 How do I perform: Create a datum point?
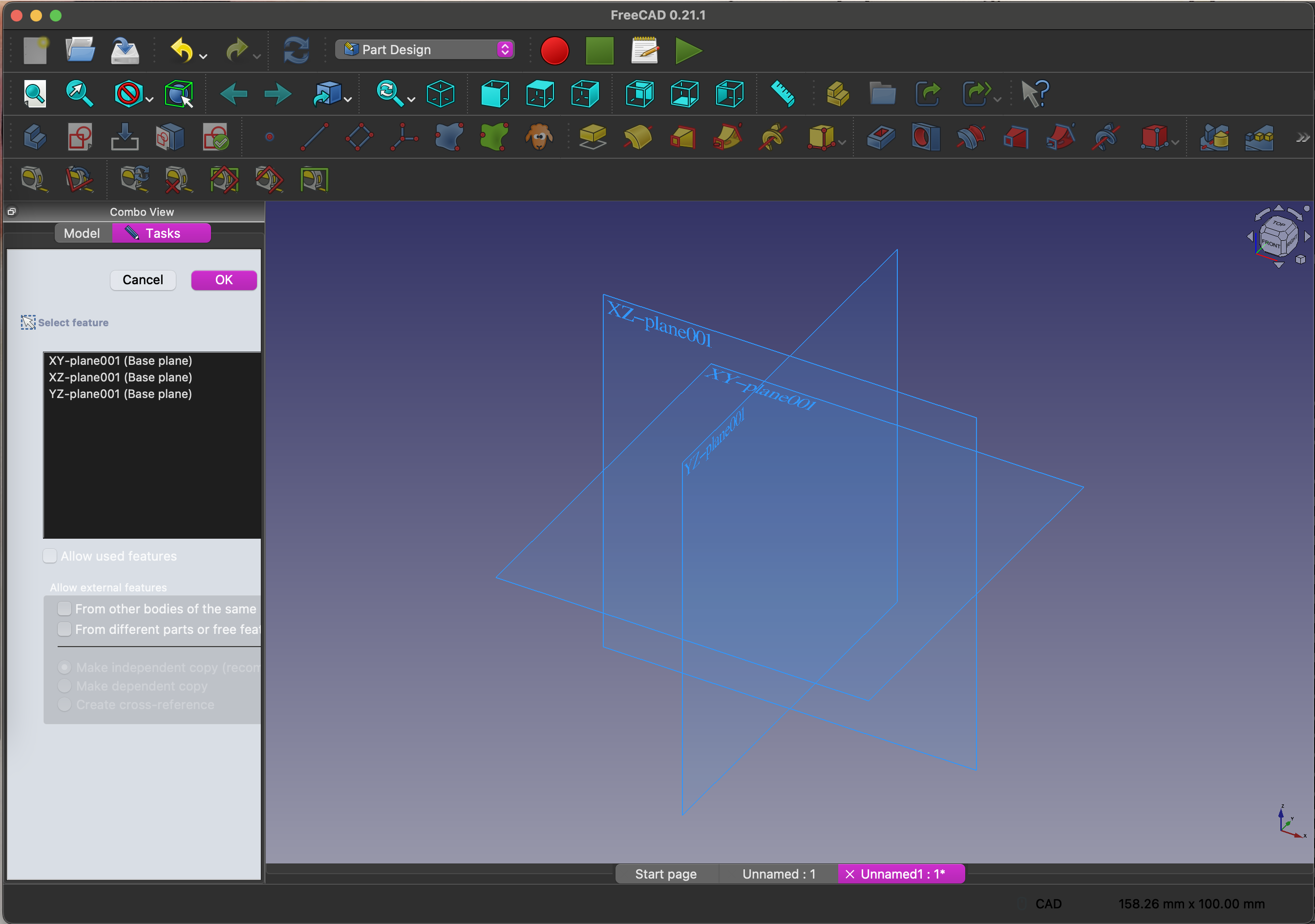(x=269, y=137)
